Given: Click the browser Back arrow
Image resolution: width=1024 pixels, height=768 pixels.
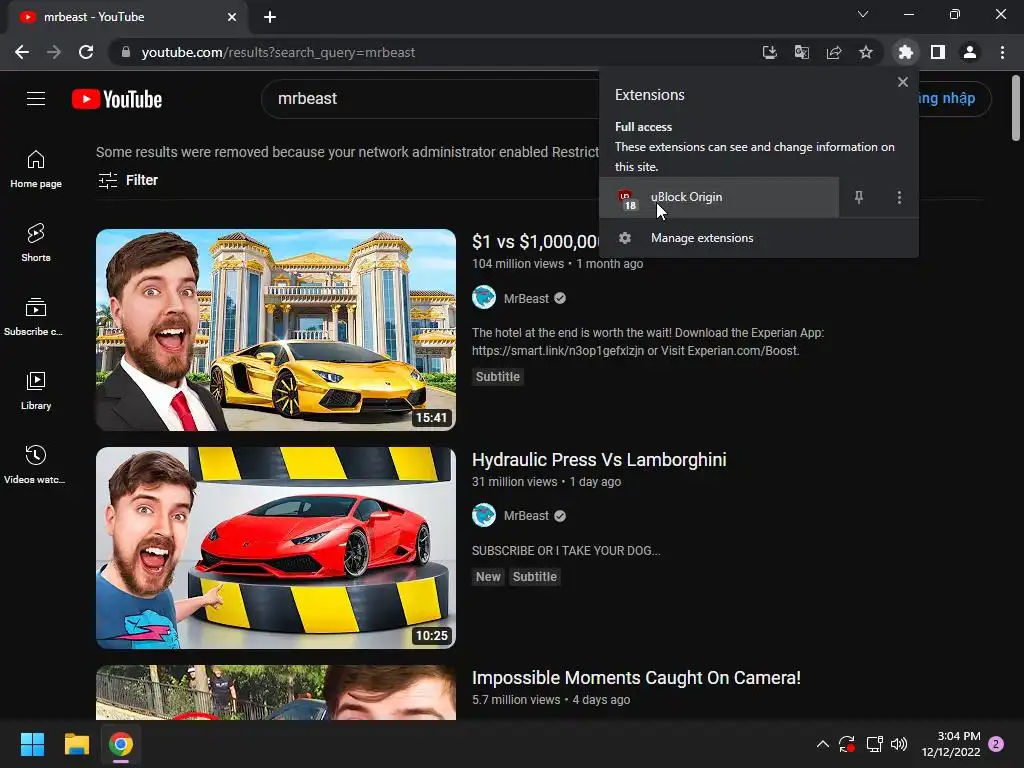Looking at the screenshot, I should click(22, 52).
